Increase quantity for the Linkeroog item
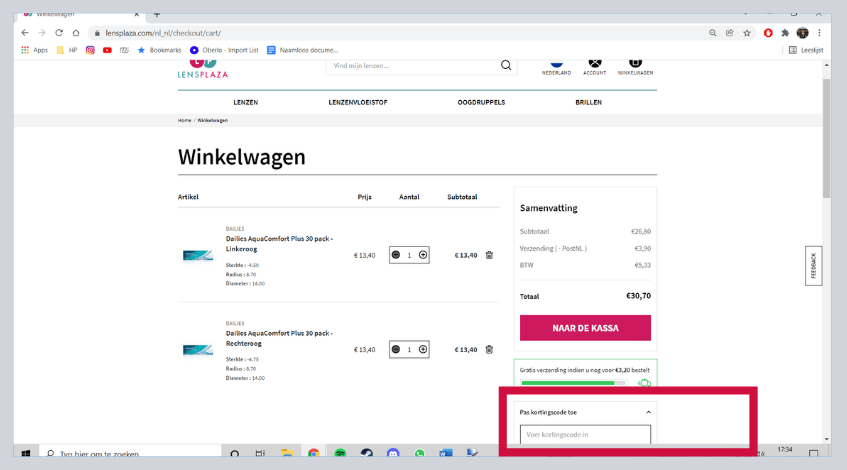This screenshot has height=470, width=847. [x=423, y=255]
